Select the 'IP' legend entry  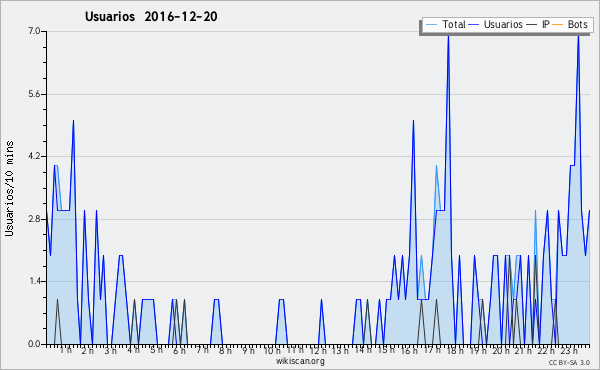pos(546,25)
